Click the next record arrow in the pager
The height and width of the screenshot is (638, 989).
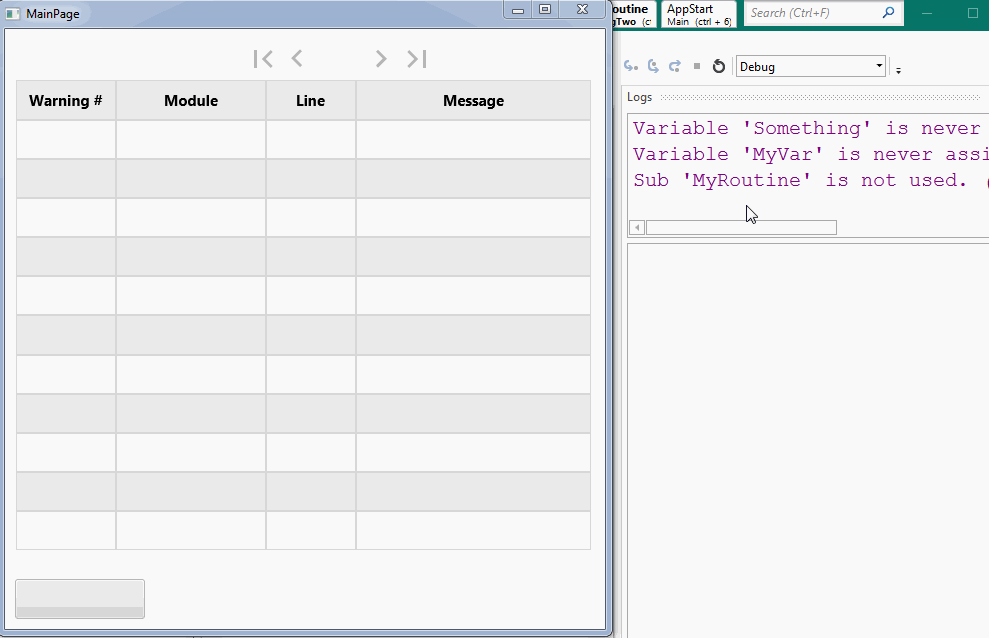381,59
